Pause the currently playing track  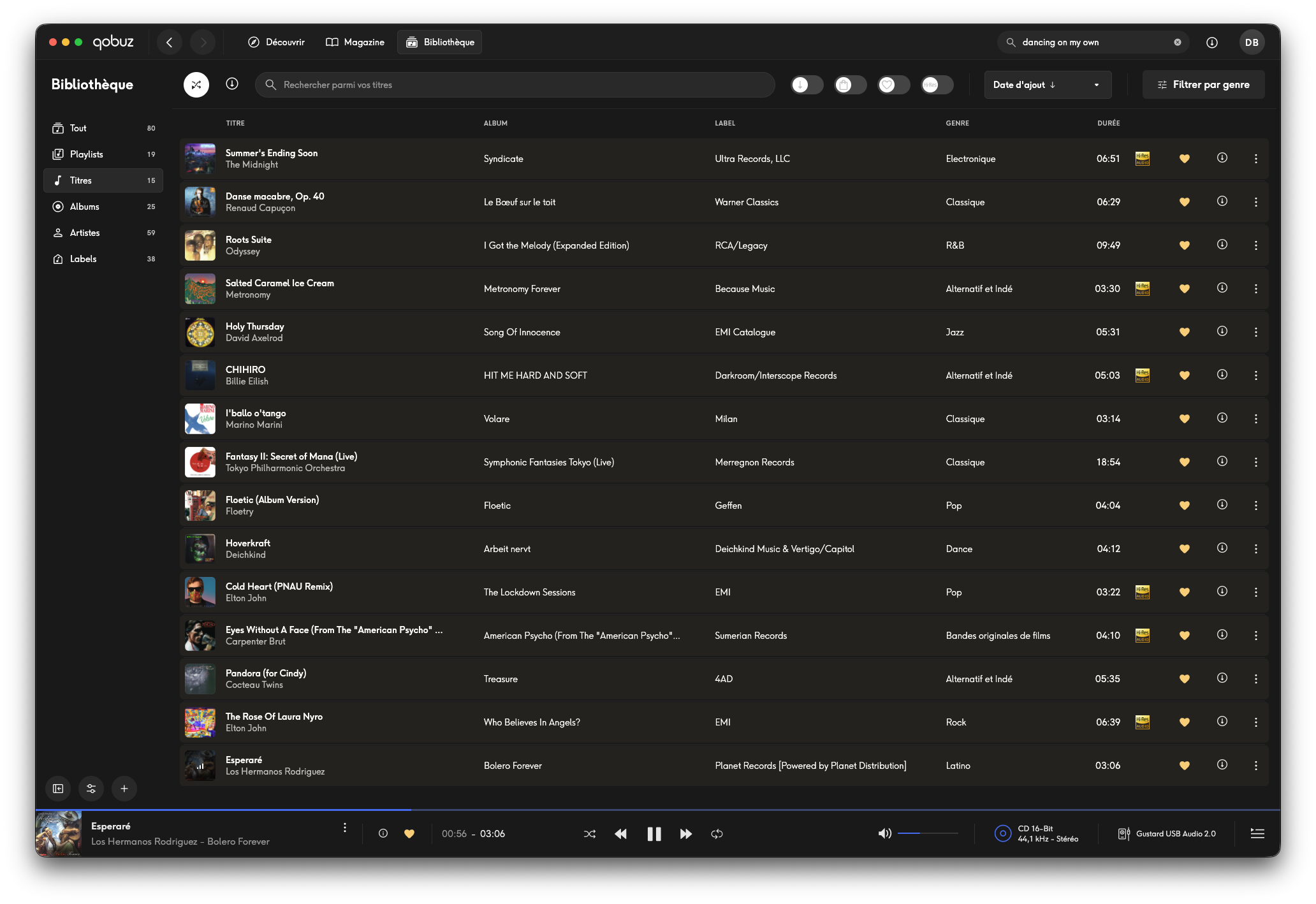(x=654, y=834)
